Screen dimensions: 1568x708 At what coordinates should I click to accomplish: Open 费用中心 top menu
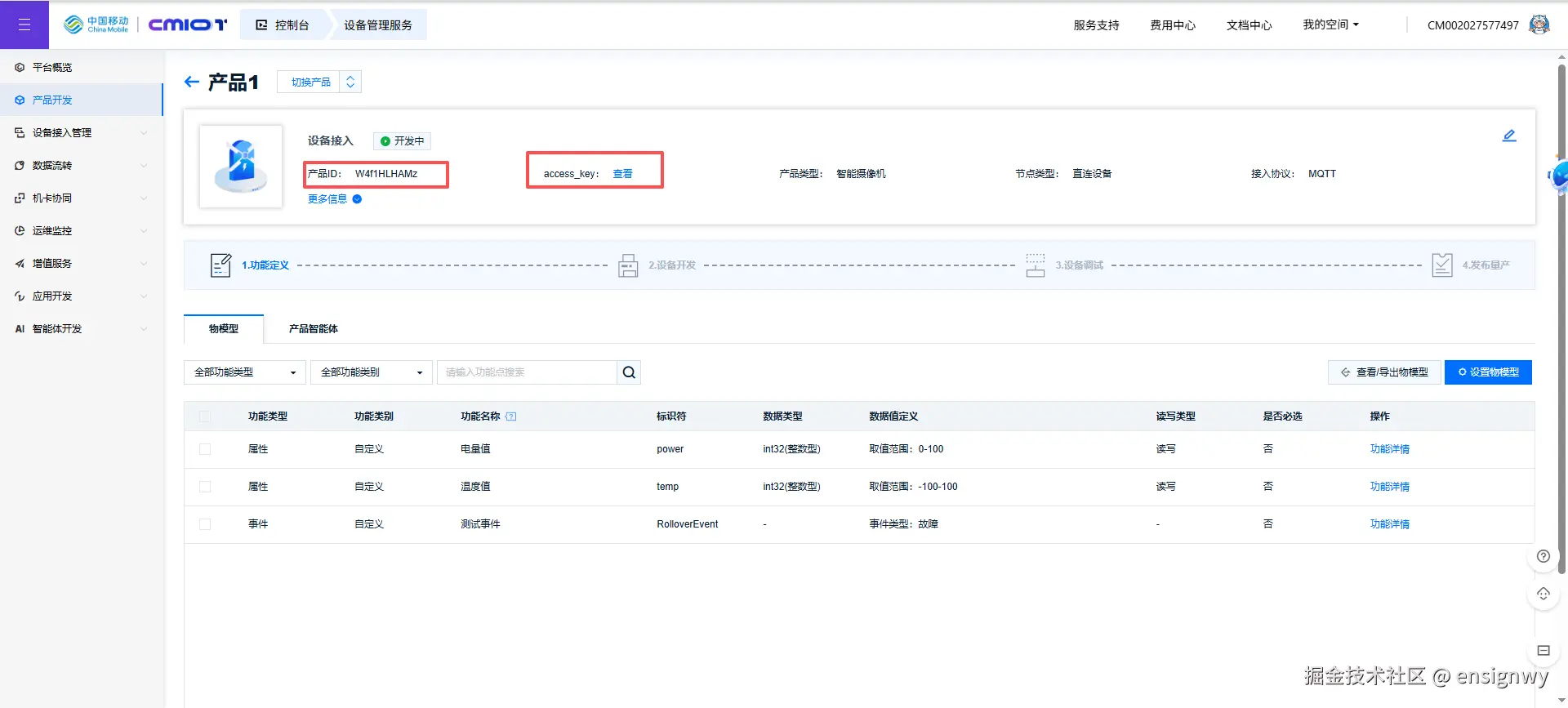point(1173,25)
